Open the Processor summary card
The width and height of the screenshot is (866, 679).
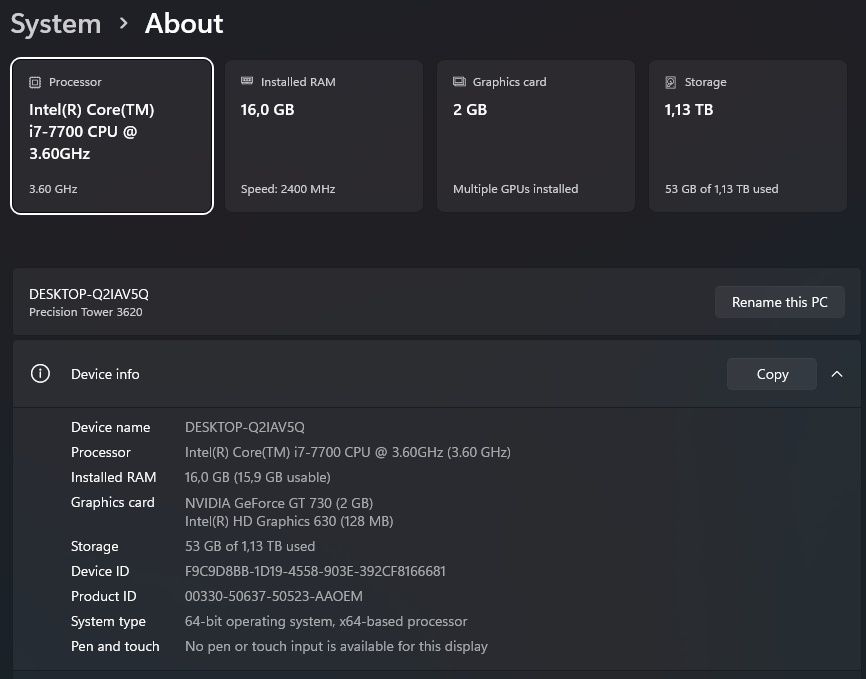click(x=112, y=136)
